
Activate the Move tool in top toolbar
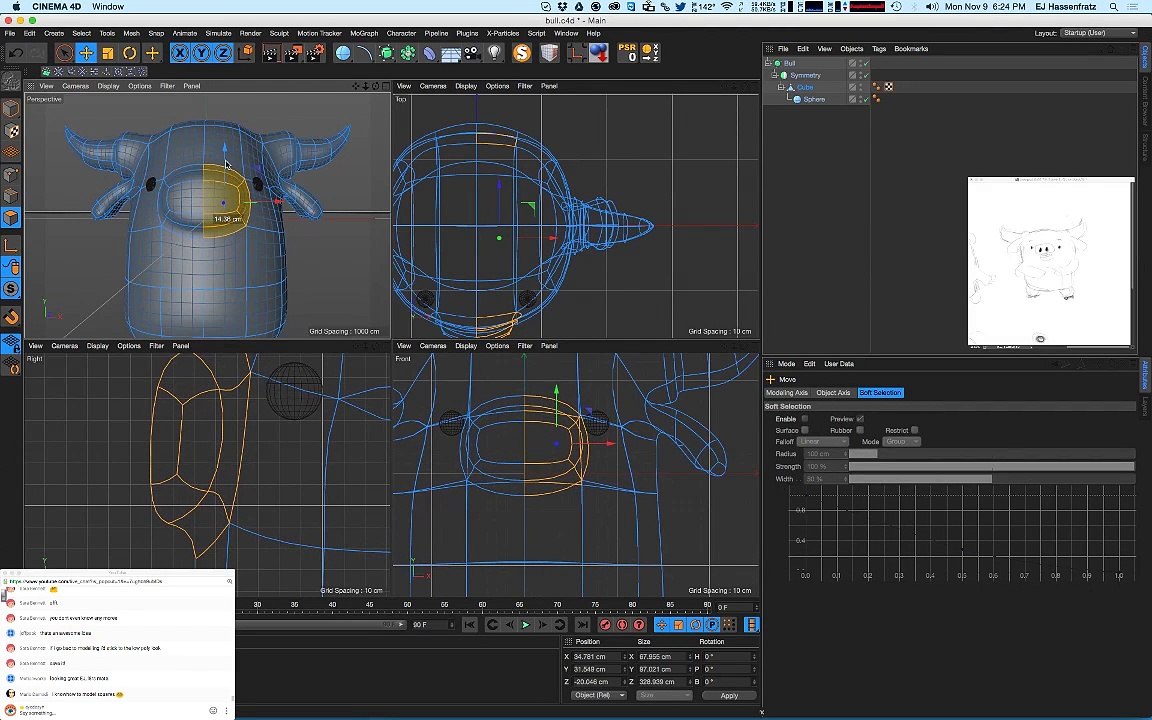(86, 53)
